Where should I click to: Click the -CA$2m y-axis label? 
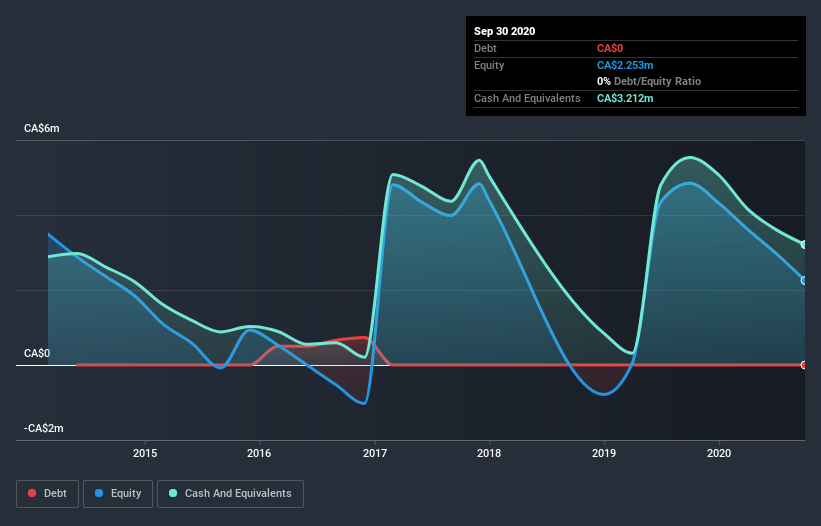pyautogui.click(x=44, y=429)
